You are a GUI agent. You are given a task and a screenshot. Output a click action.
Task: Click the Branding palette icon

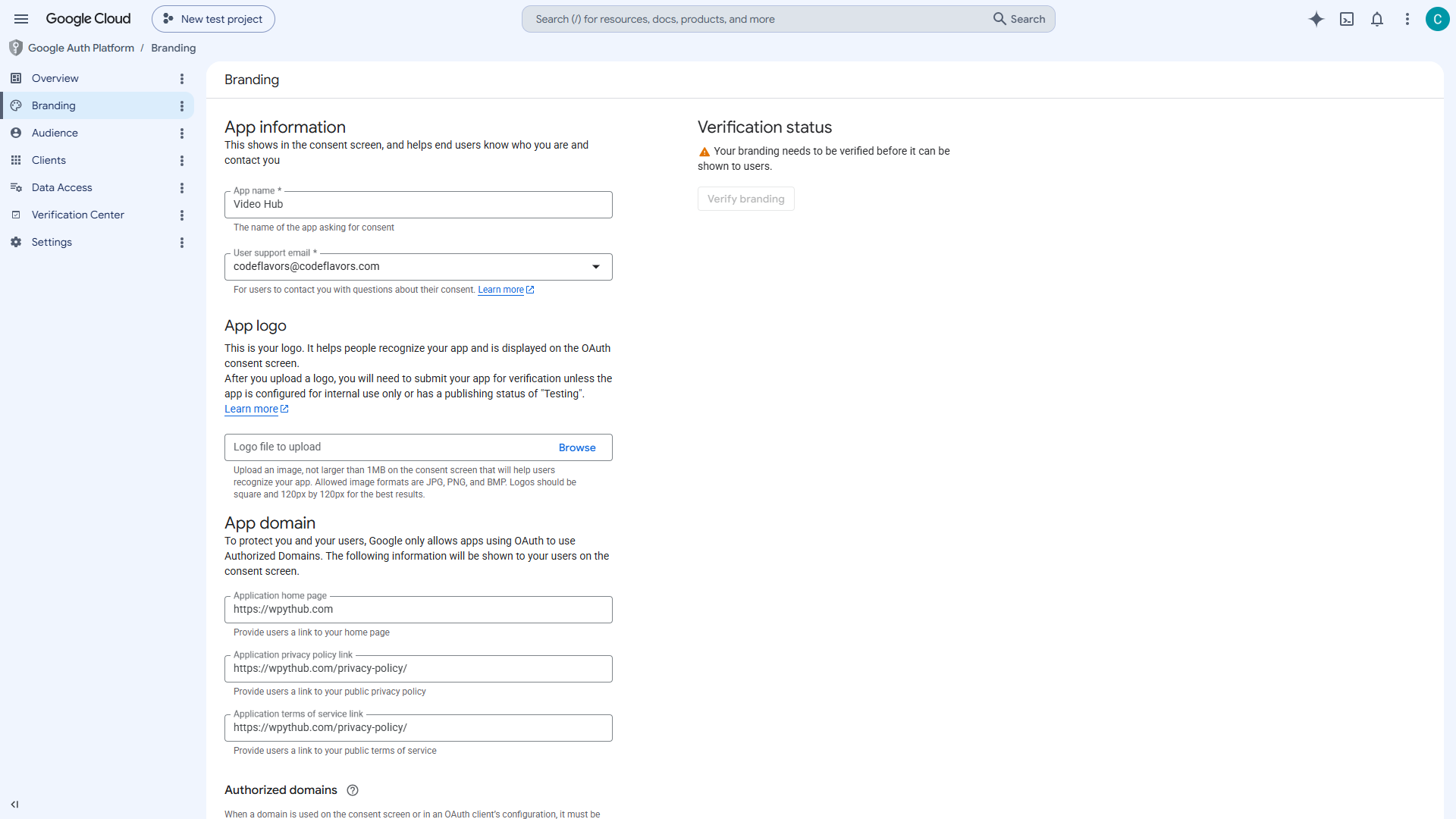click(16, 105)
